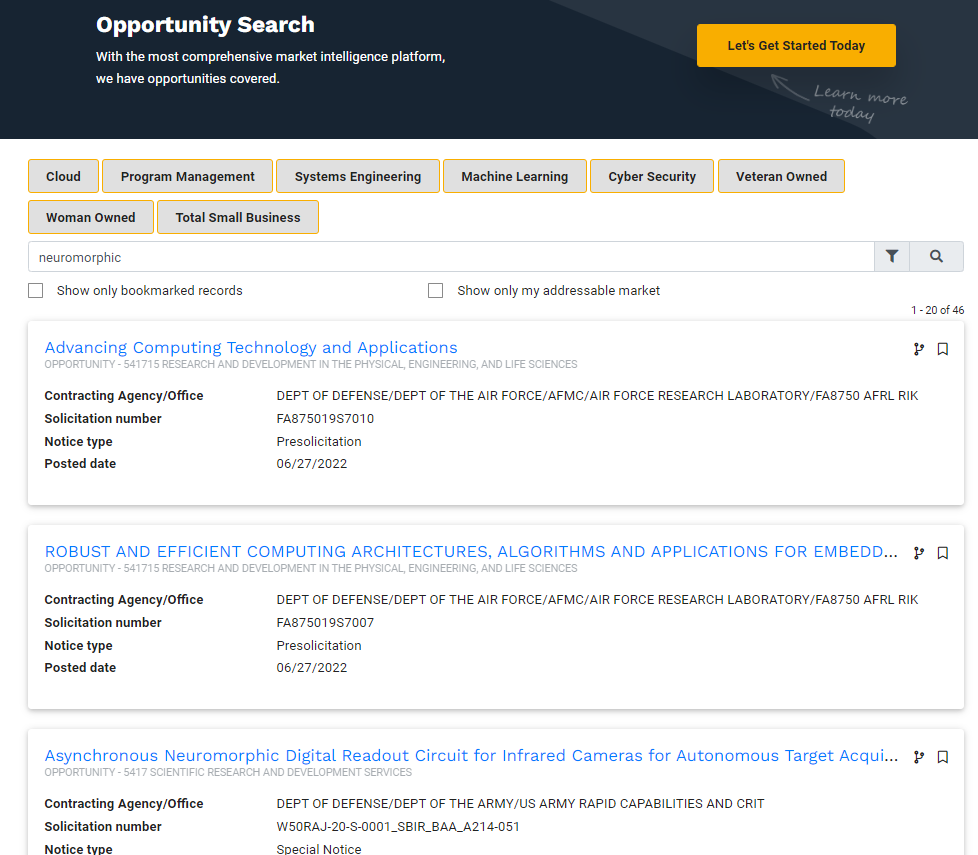Open Asynchronous Neuromorphic Digital Readout Circuit link

(471, 755)
